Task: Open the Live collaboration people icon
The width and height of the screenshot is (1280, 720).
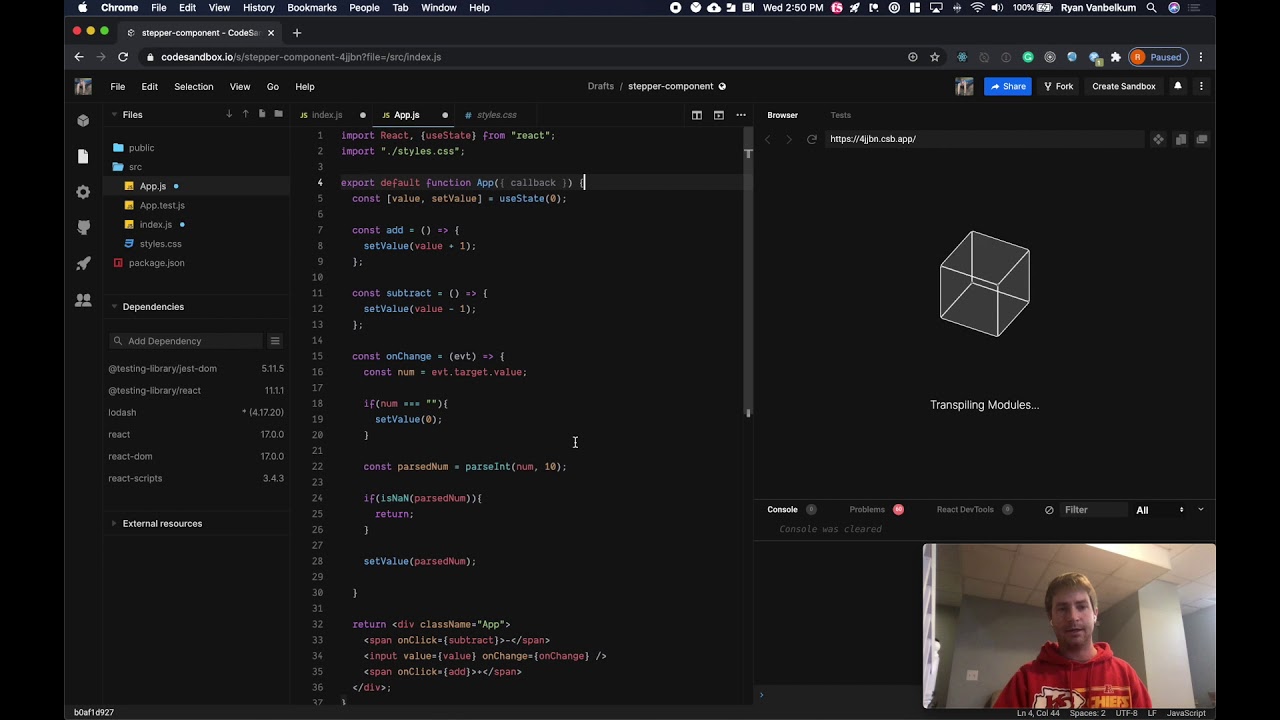Action: [83, 300]
